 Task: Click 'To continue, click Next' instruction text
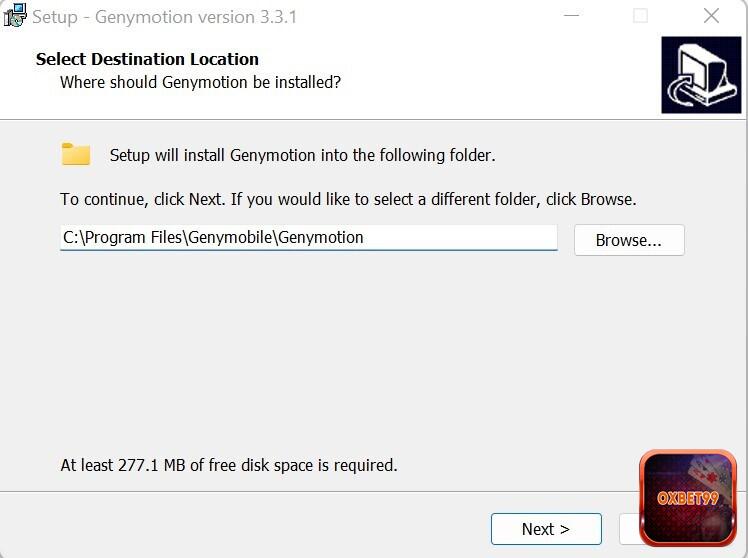tap(348, 199)
